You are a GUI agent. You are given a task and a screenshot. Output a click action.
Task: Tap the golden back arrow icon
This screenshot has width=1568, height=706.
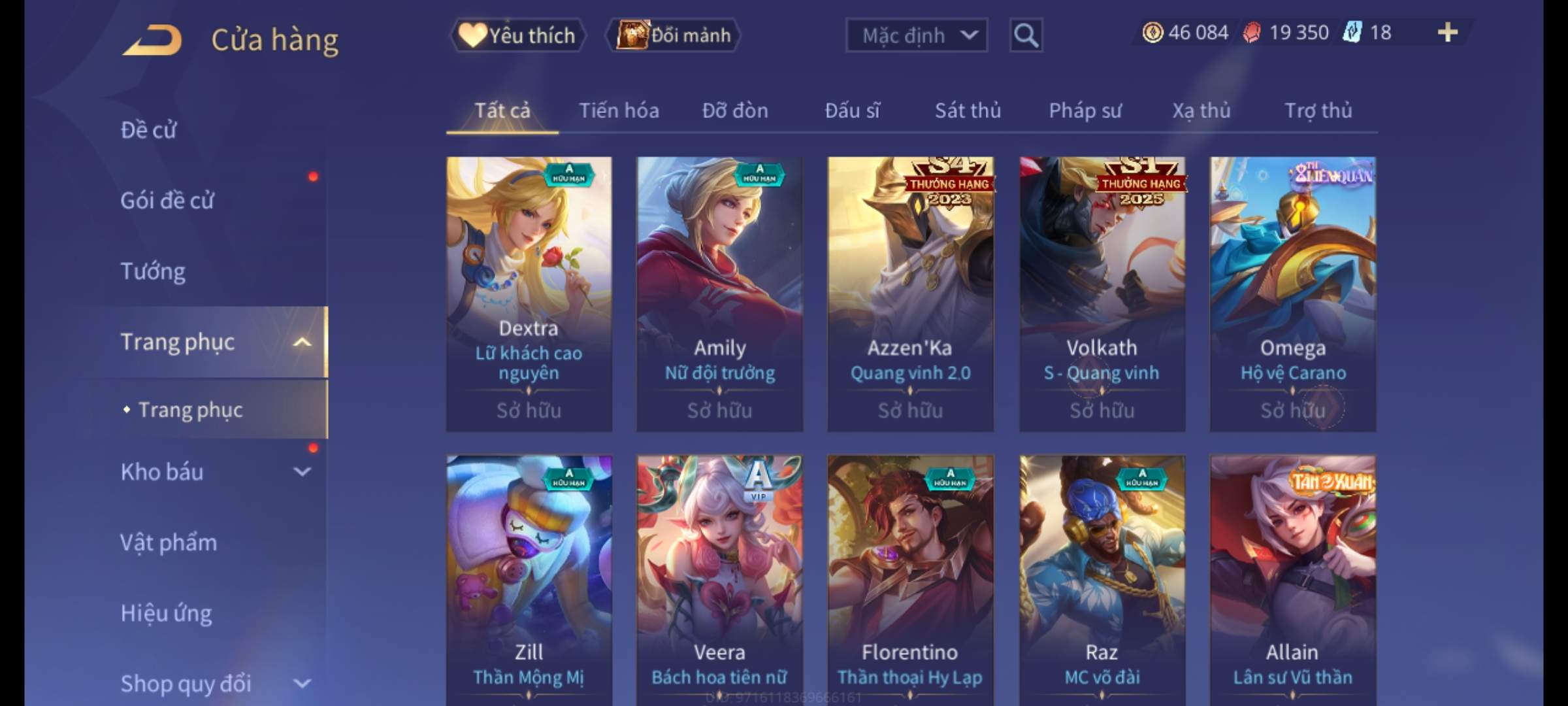[152, 39]
